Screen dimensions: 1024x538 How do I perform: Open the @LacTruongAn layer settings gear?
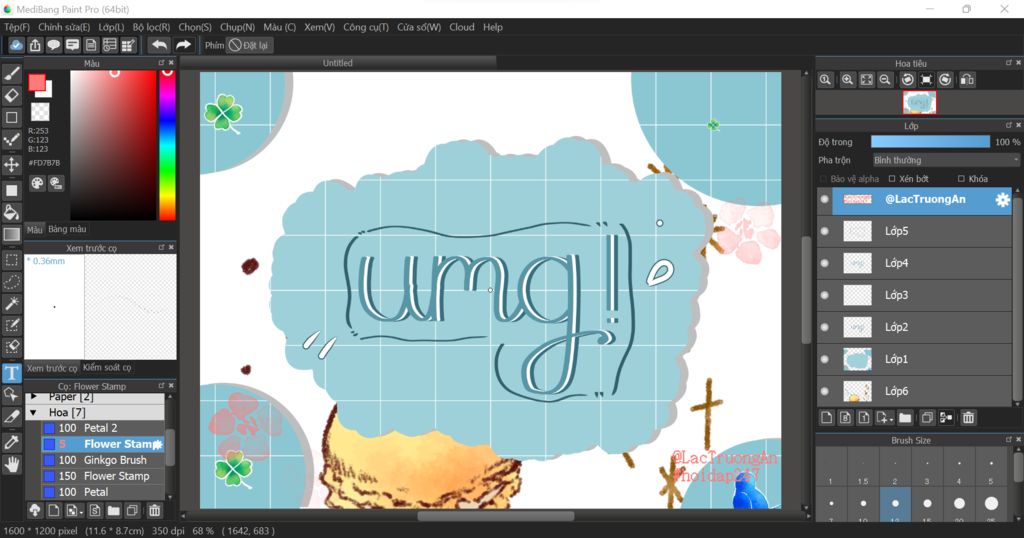[1002, 200]
